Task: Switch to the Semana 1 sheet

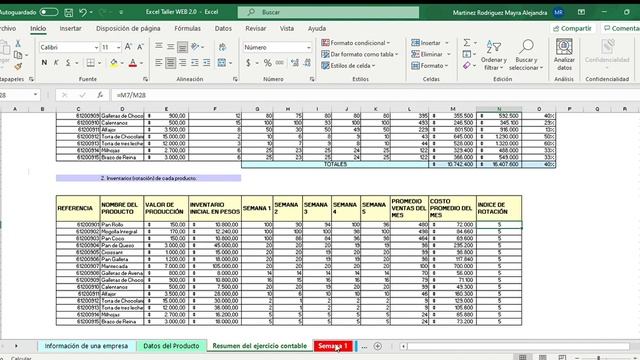Action: pos(333,346)
